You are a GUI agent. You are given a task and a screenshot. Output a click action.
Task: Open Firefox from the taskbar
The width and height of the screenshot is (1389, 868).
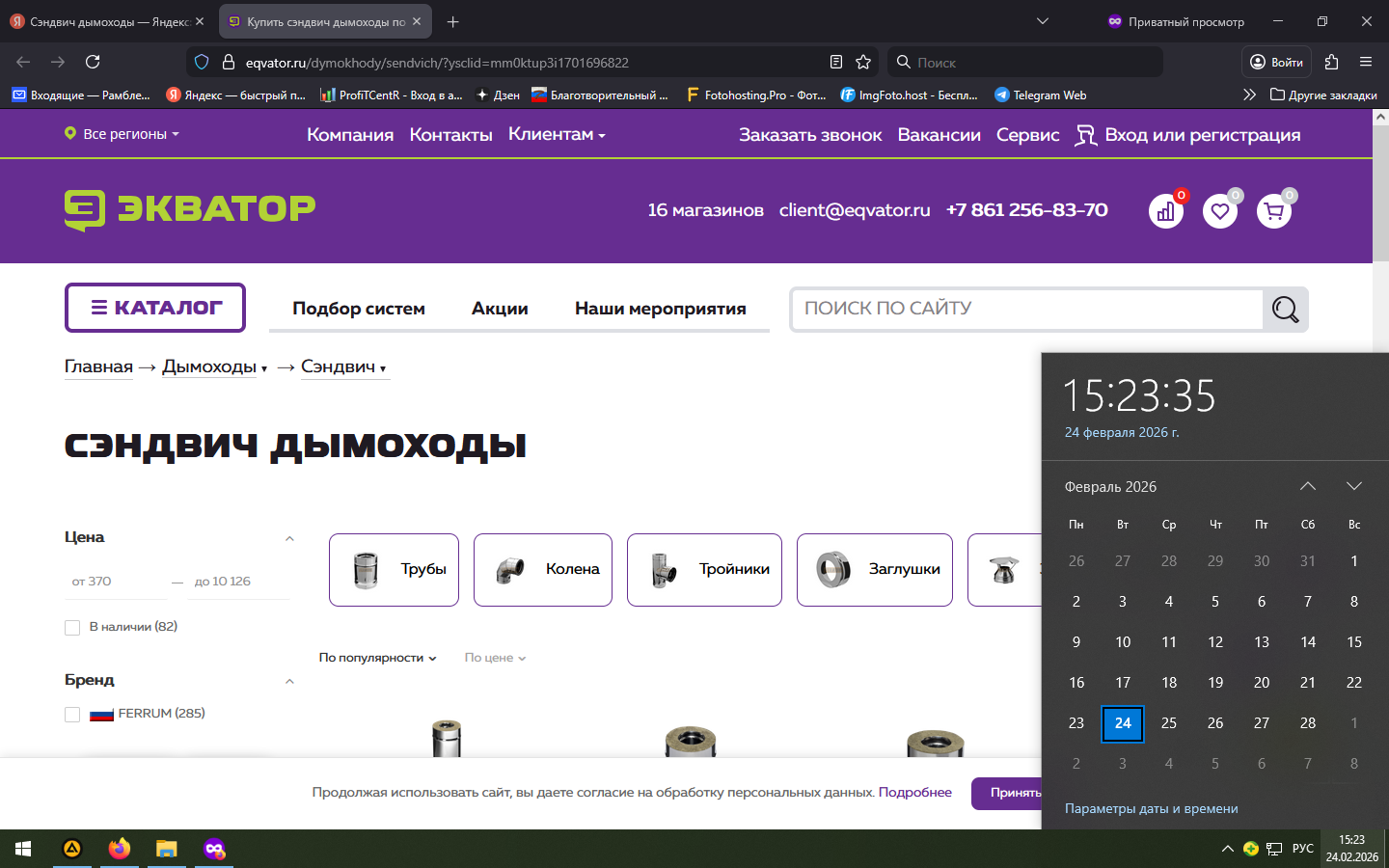point(120,849)
